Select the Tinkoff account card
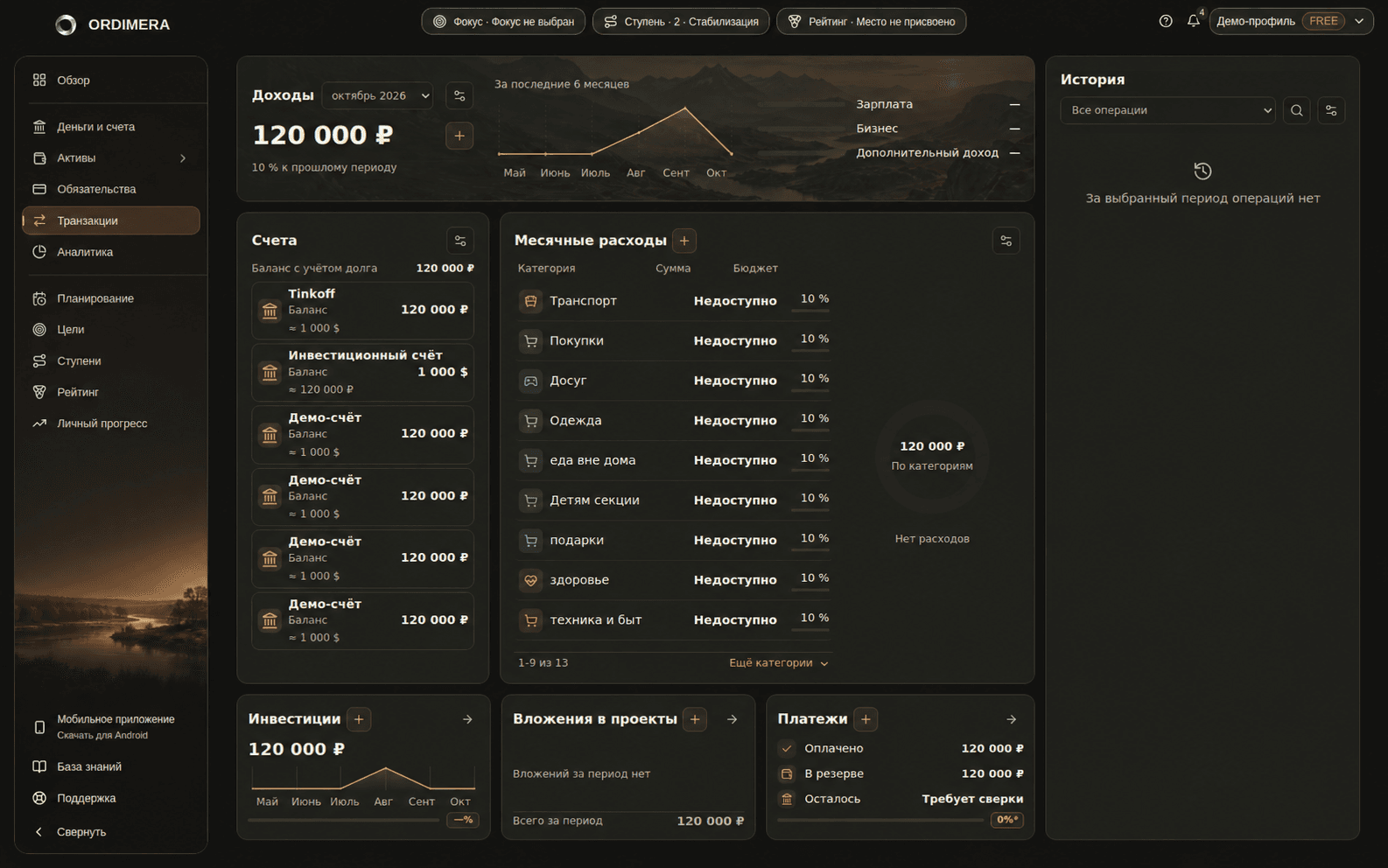Image resolution: width=1388 pixels, height=868 pixels. [362, 311]
